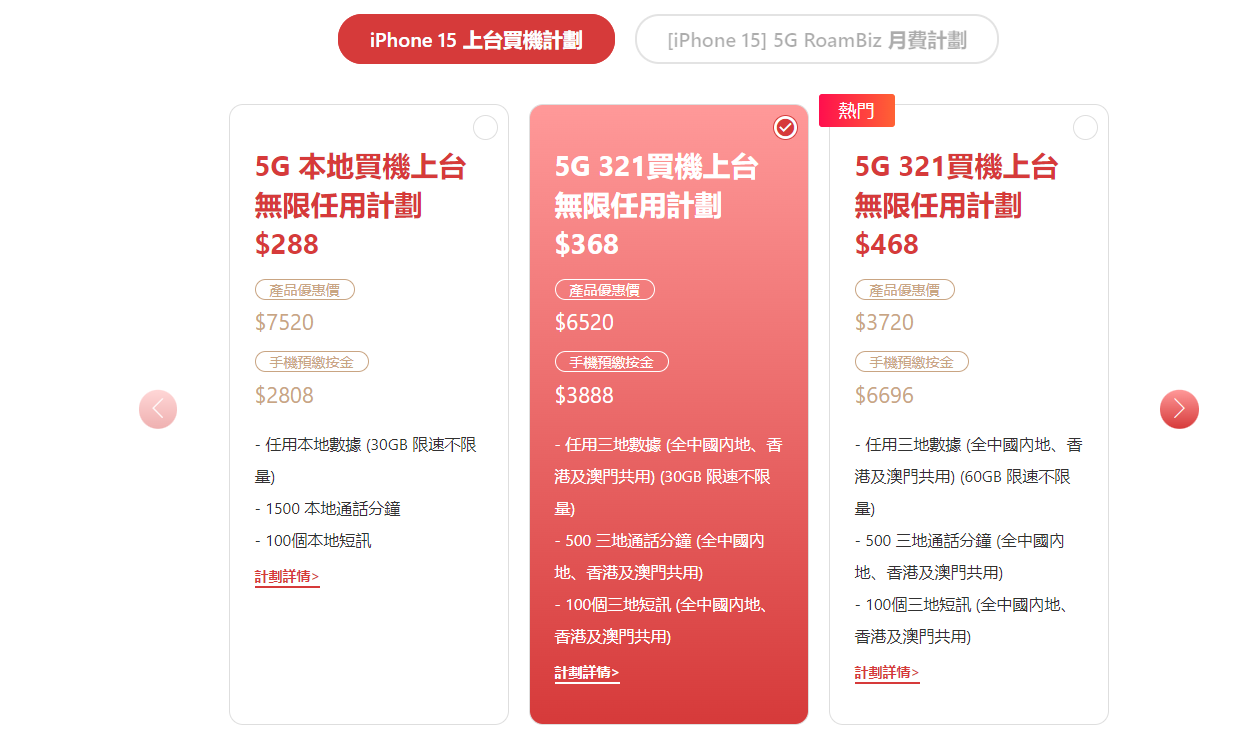Click the left carousel arrow
The width and height of the screenshot is (1257, 746).
click(158, 409)
